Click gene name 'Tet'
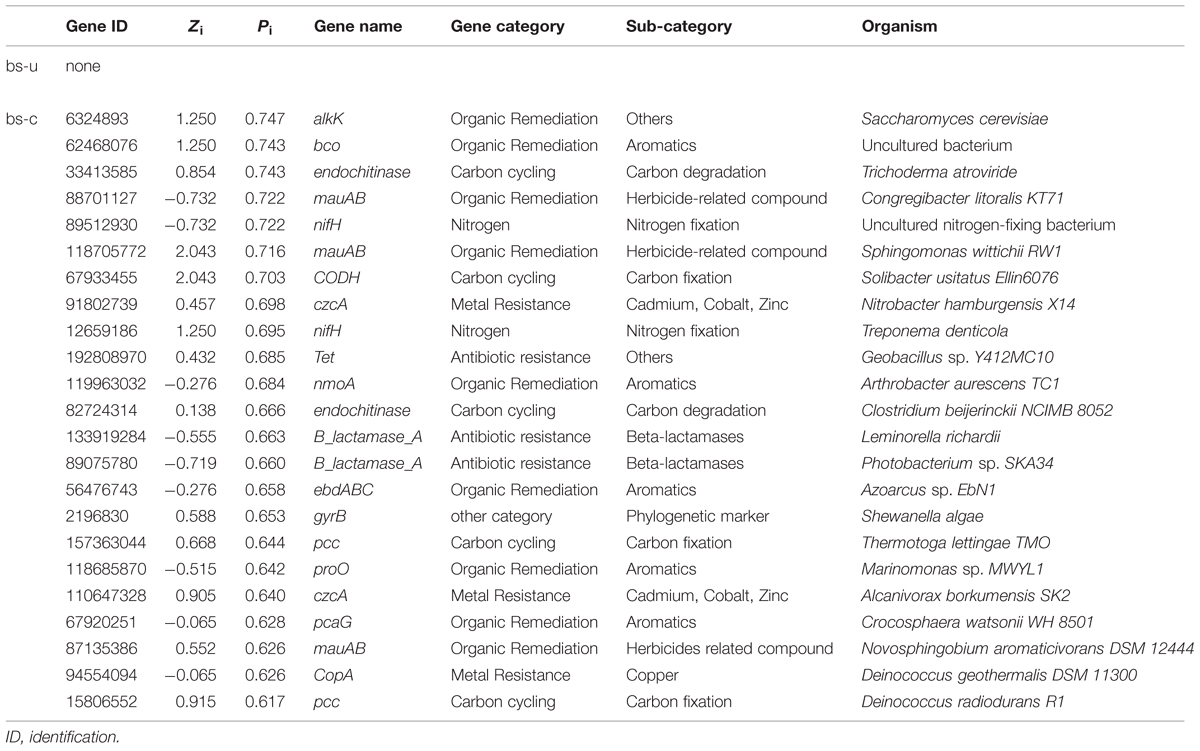 (x=325, y=357)
